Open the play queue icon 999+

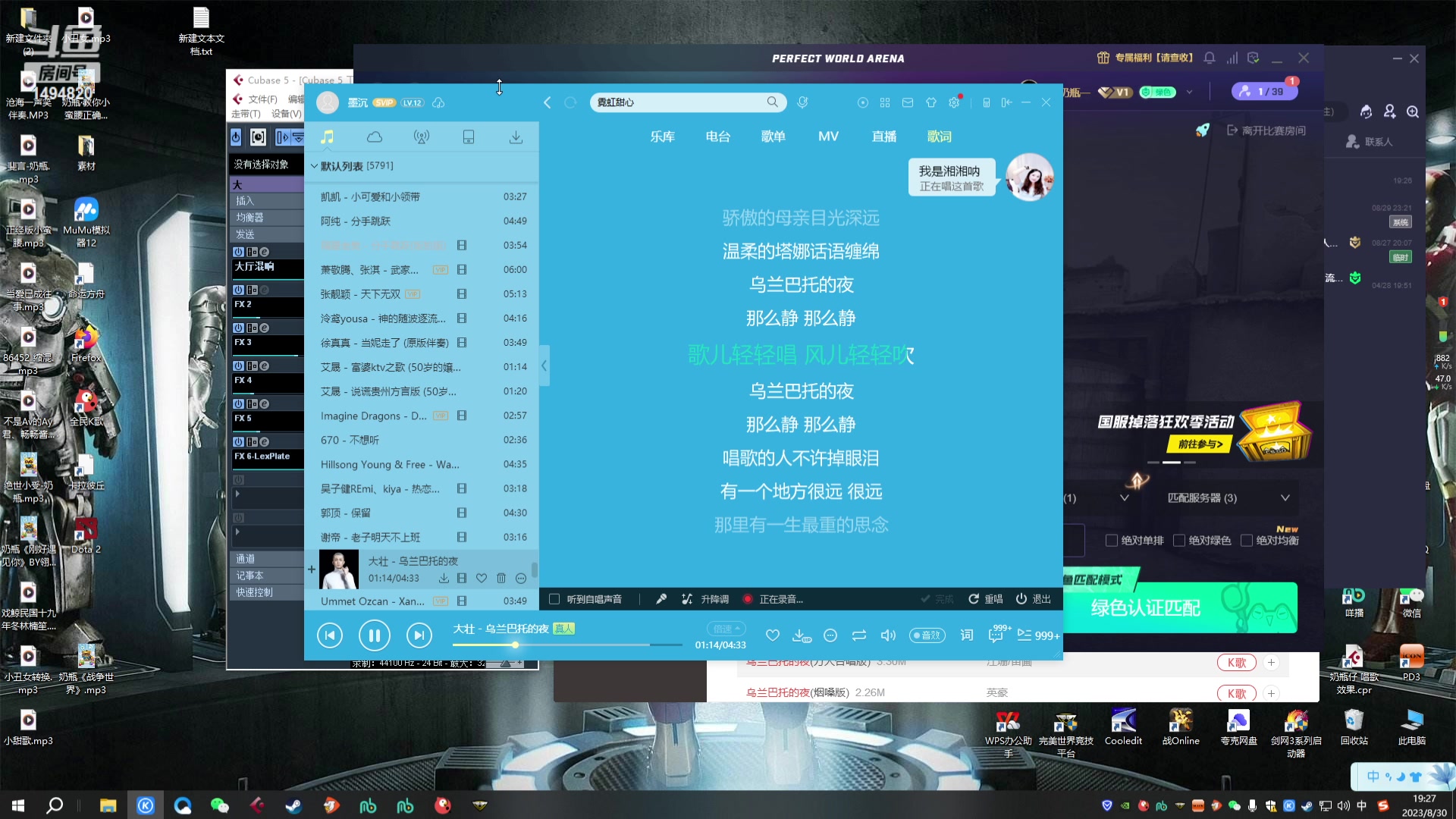(x=1038, y=635)
